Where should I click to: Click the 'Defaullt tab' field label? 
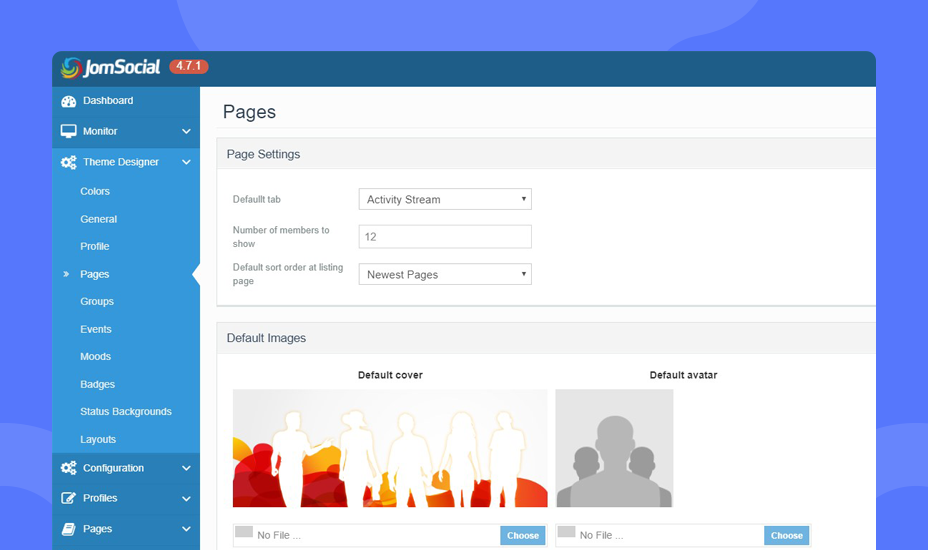(256, 200)
